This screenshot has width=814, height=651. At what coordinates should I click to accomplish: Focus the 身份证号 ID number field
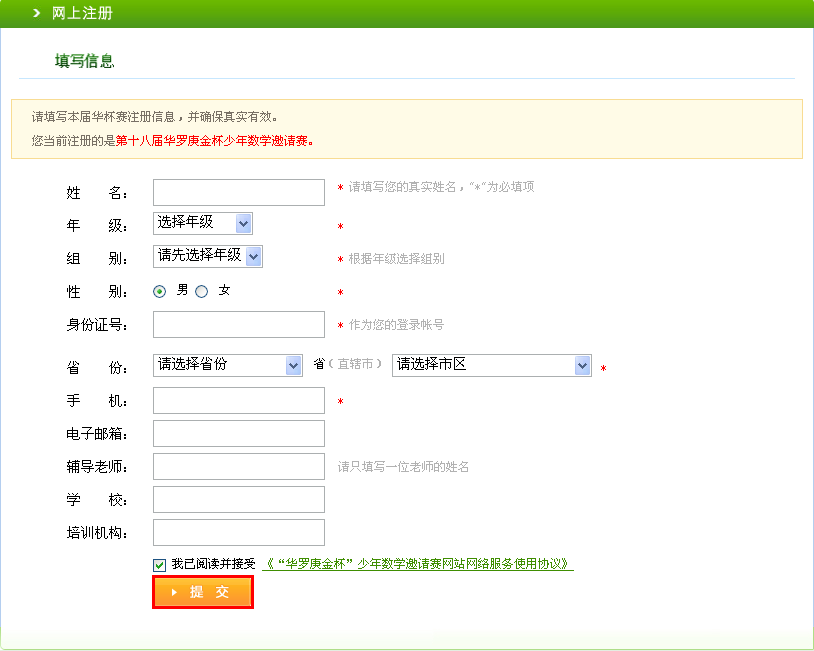click(238, 324)
